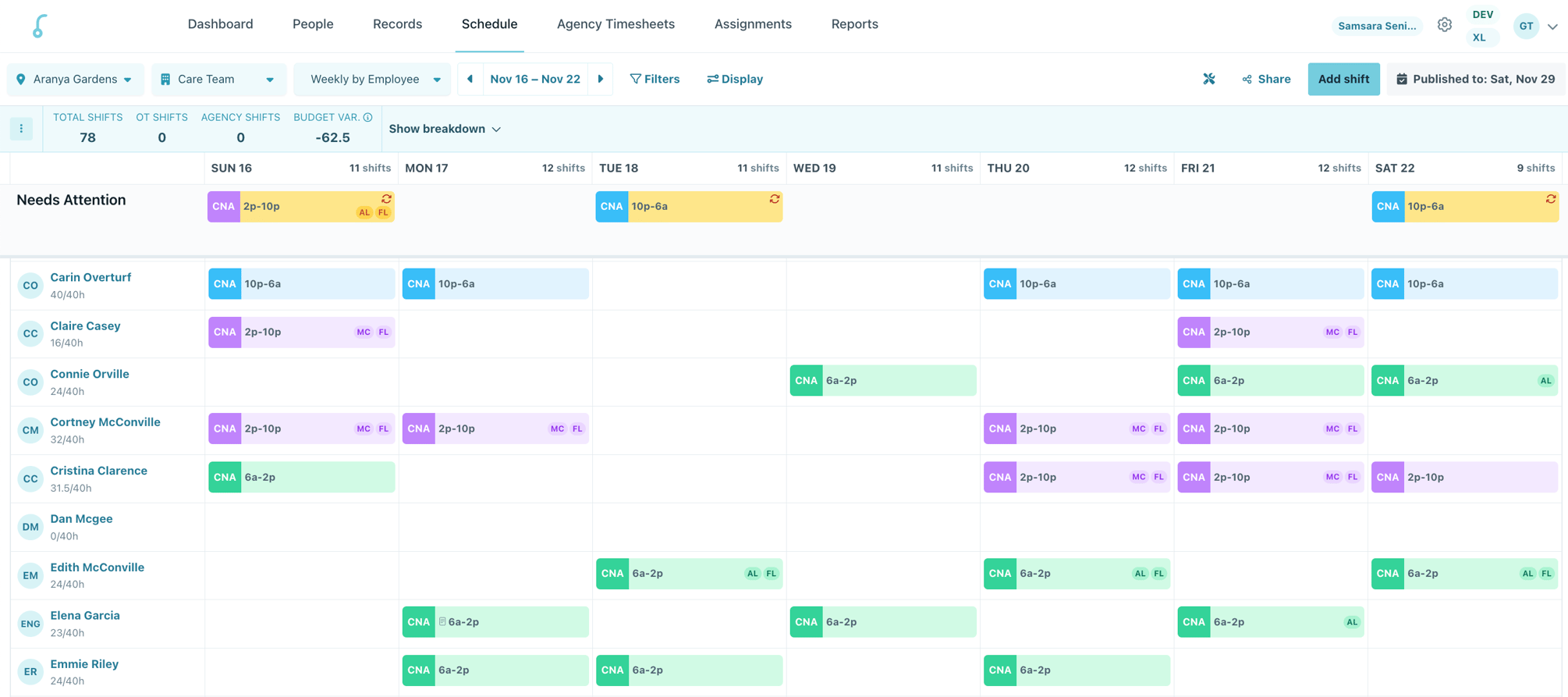The width and height of the screenshot is (1568, 697).
Task: Click Emmie Riley's ER avatar
Action: point(30,672)
